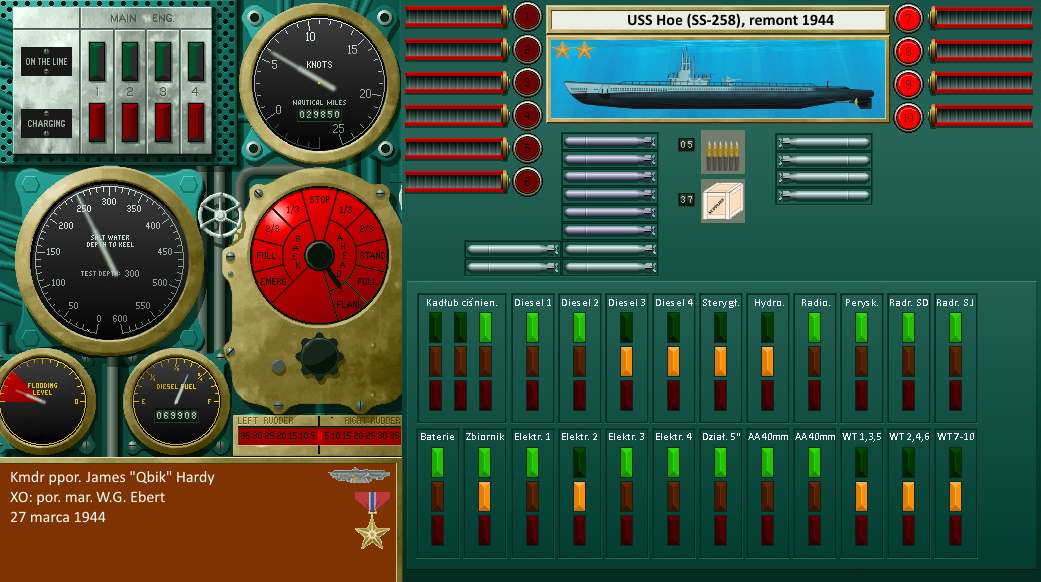Image resolution: width=1041 pixels, height=582 pixels.
Task: Toggle main engine 4 red charging switch
Action: point(196,122)
